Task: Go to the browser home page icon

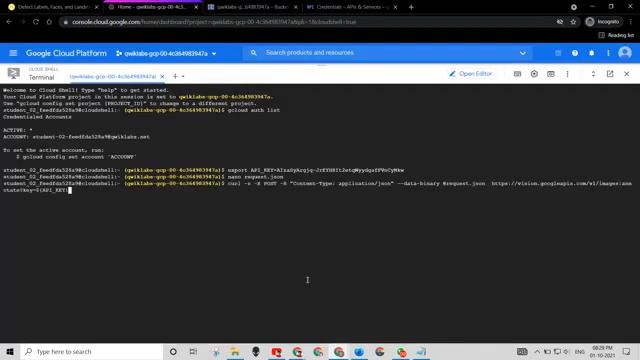Action: 49,22
